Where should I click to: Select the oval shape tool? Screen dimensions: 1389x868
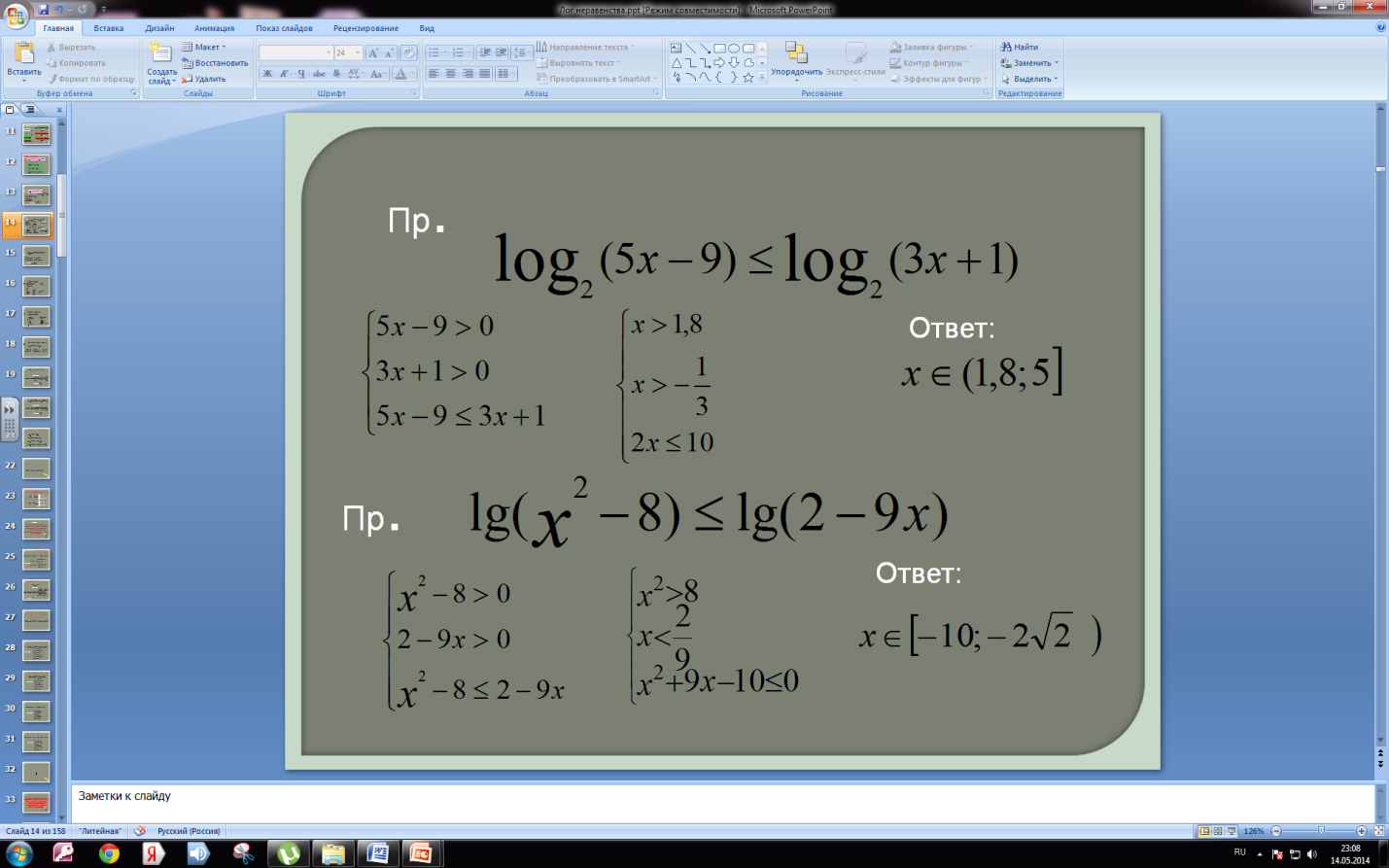point(734,48)
